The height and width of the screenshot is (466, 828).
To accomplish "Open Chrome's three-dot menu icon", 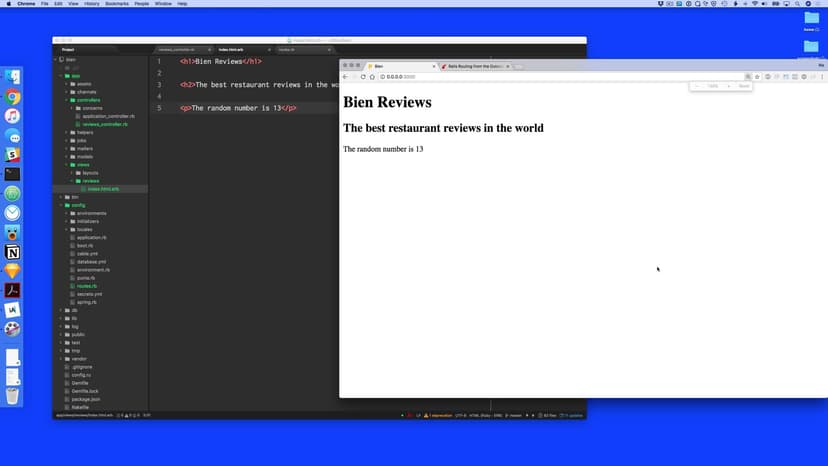I will (821, 77).
